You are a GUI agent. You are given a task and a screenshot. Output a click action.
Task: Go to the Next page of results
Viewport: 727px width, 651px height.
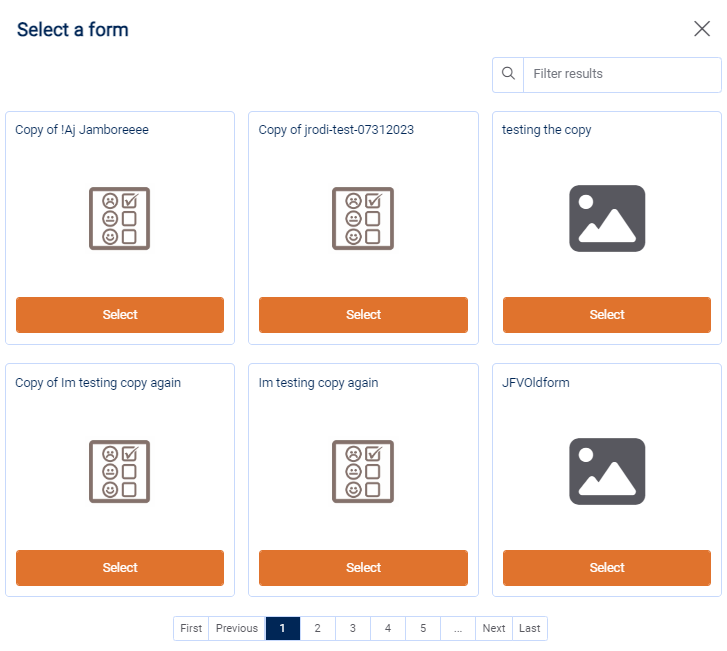(x=493, y=628)
